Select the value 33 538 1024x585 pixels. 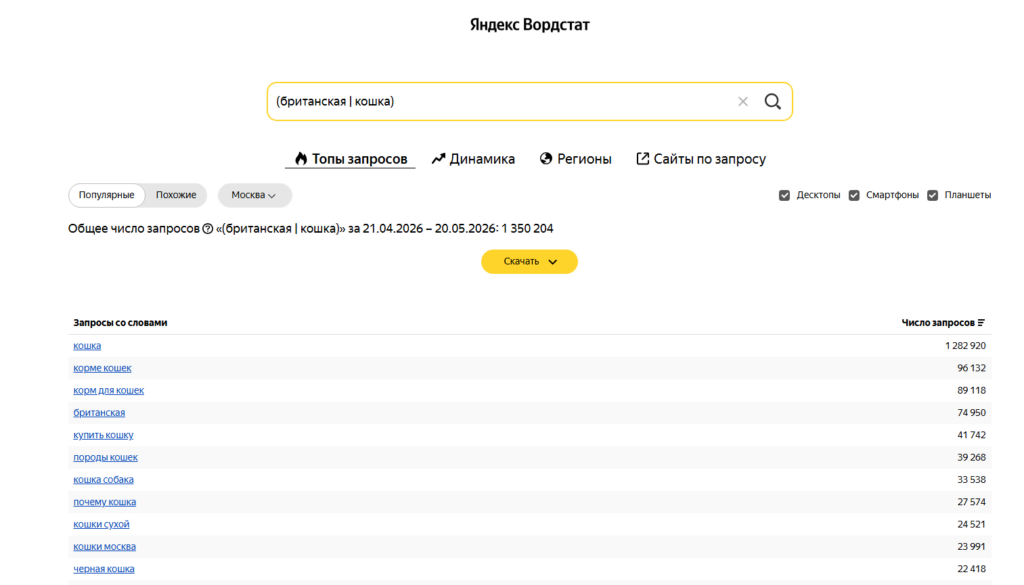(x=971, y=479)
